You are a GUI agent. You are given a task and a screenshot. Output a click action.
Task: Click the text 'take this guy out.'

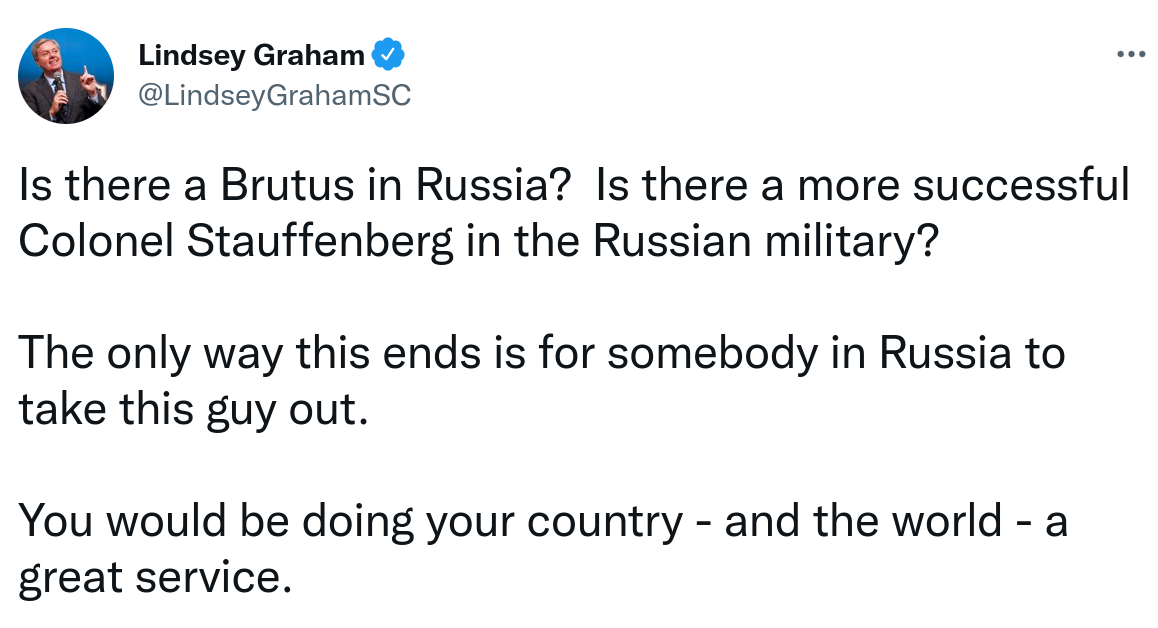click(193, 409)
